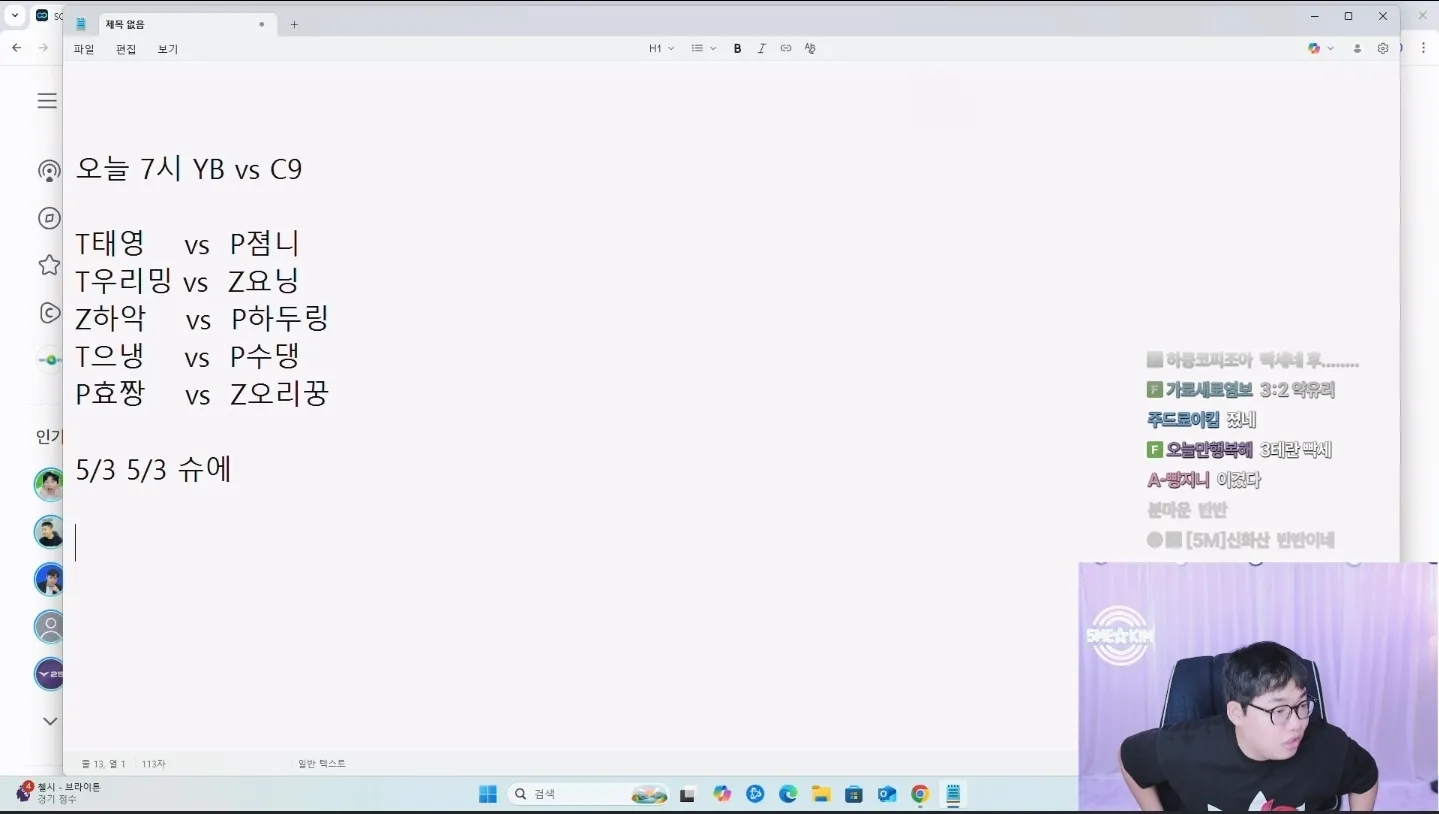Open Microsoft Store from the taskbar
This screenshot has height=814, width=1439.
[854, 794]
